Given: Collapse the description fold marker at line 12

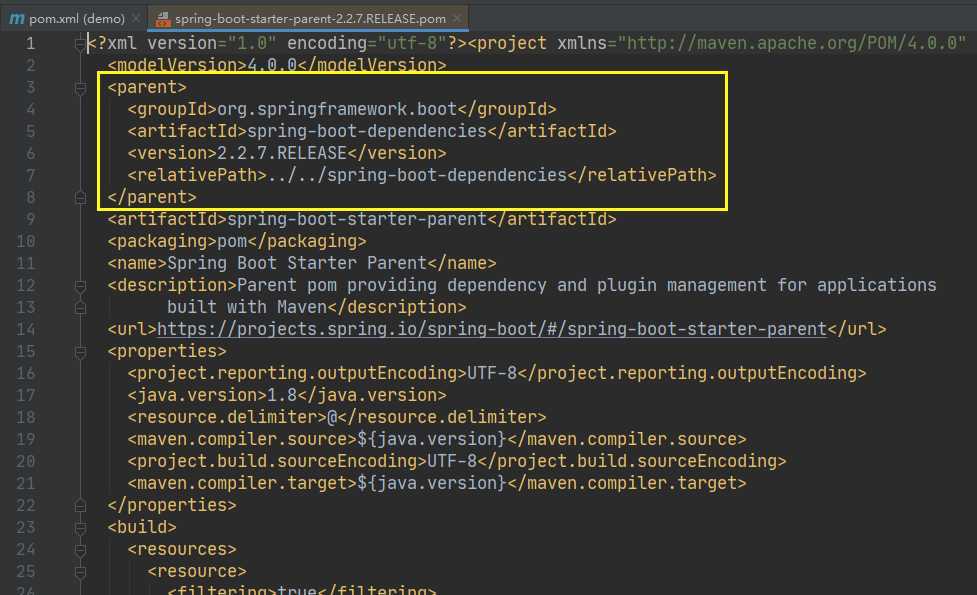Looking at the screenshot, I should (x=80, y=285).
